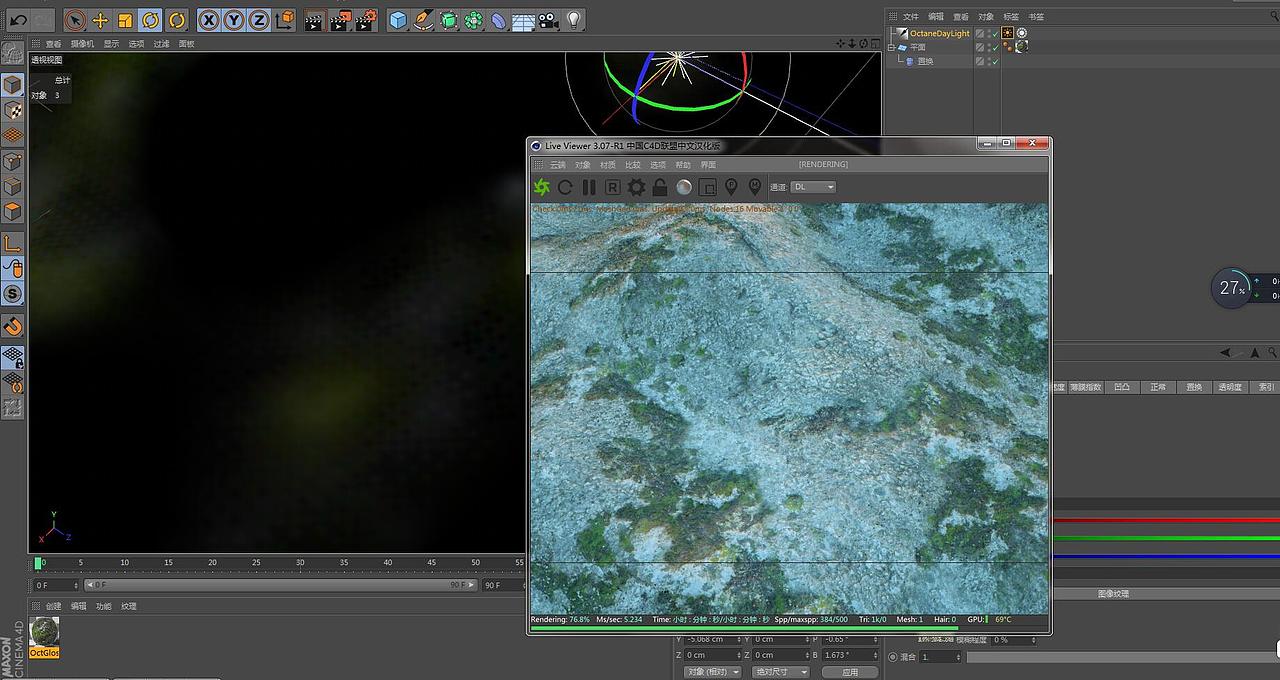This screenshot has height=680, width=1280.
Task: Pause rendering in Live Viewer
Action: (x=589, y=187)
